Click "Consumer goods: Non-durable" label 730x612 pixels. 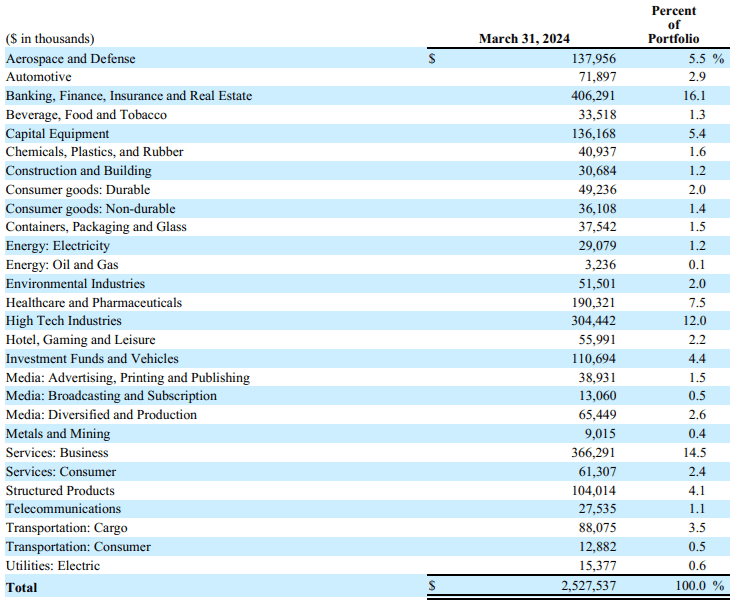pos(90,208)
